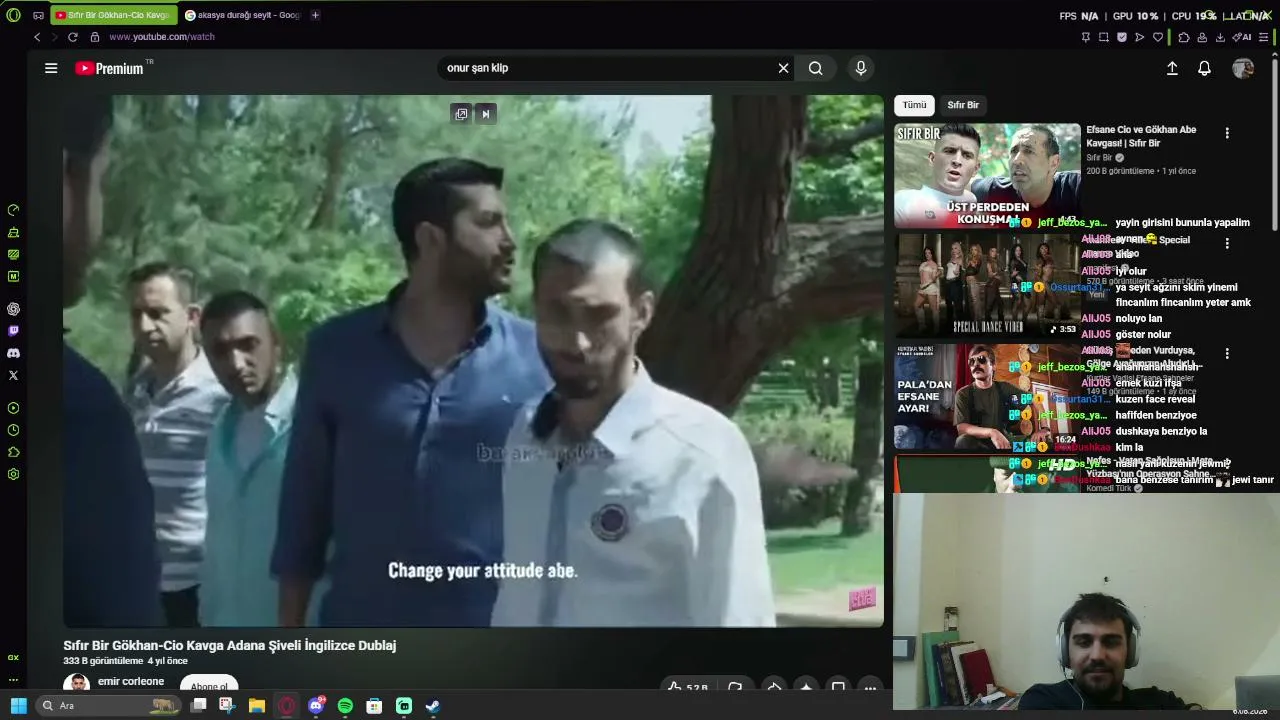Image resolution: width=1280 pixels, height=720 pixels.
Task: Open the 'emir corleone' channel link
Action: click(x=131, y=682)
